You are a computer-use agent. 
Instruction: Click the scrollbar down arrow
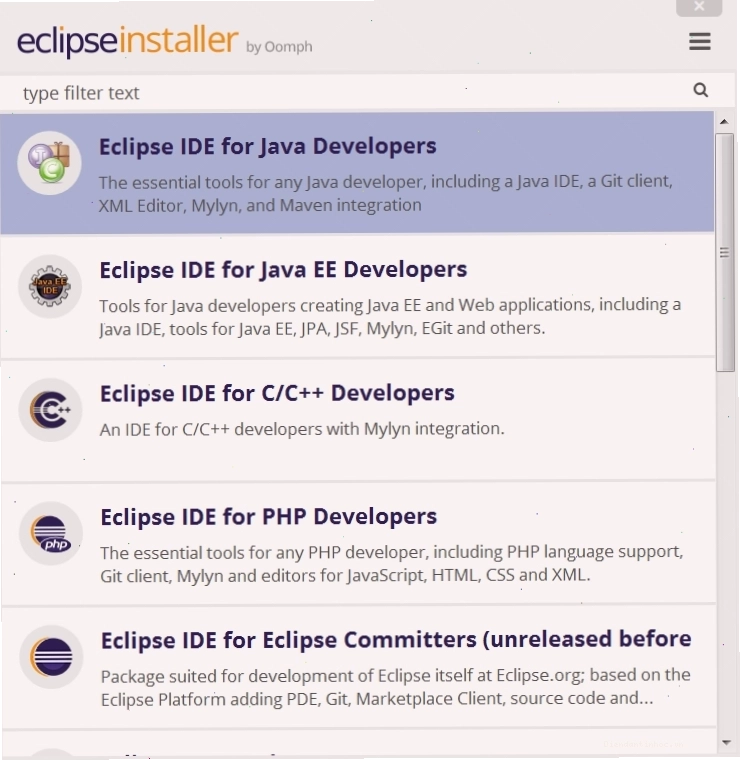(726, 743)
